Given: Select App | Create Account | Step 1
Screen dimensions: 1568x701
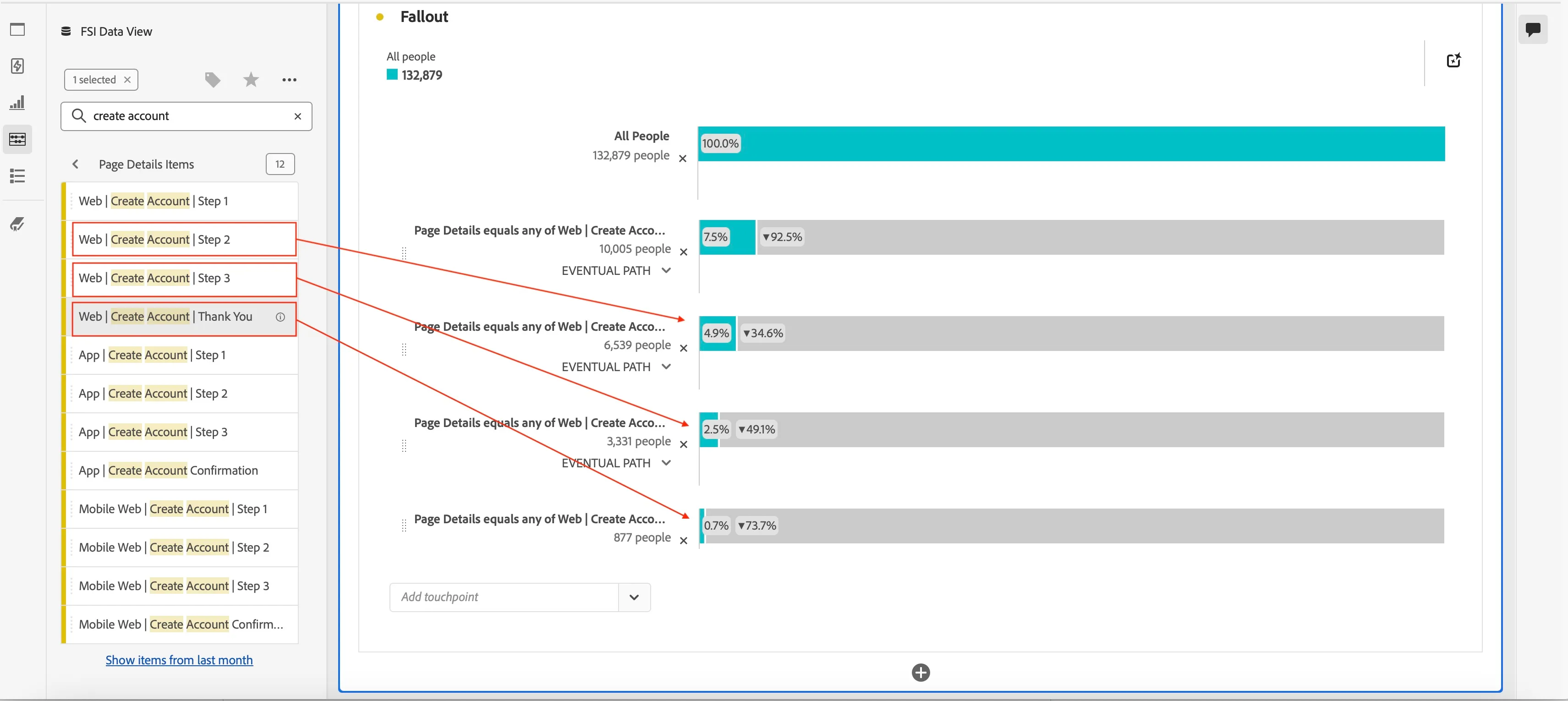Looking at the screenshot, I should coord(181,356).
